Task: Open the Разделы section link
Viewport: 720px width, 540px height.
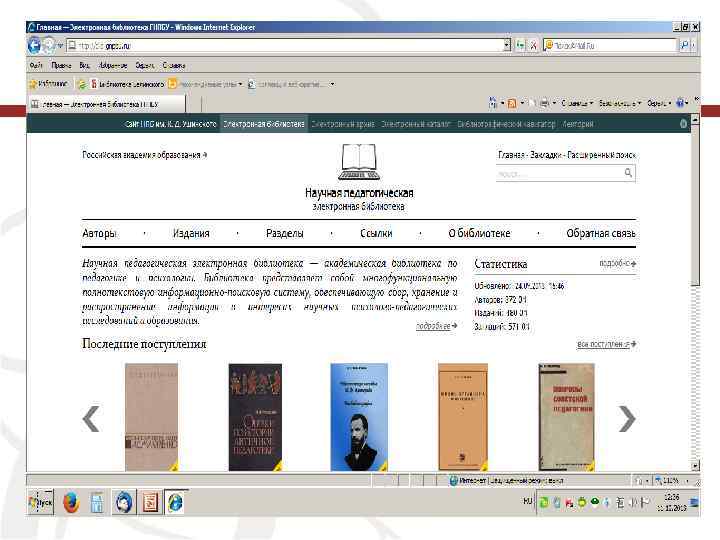Action: click(x=285, y=233)
